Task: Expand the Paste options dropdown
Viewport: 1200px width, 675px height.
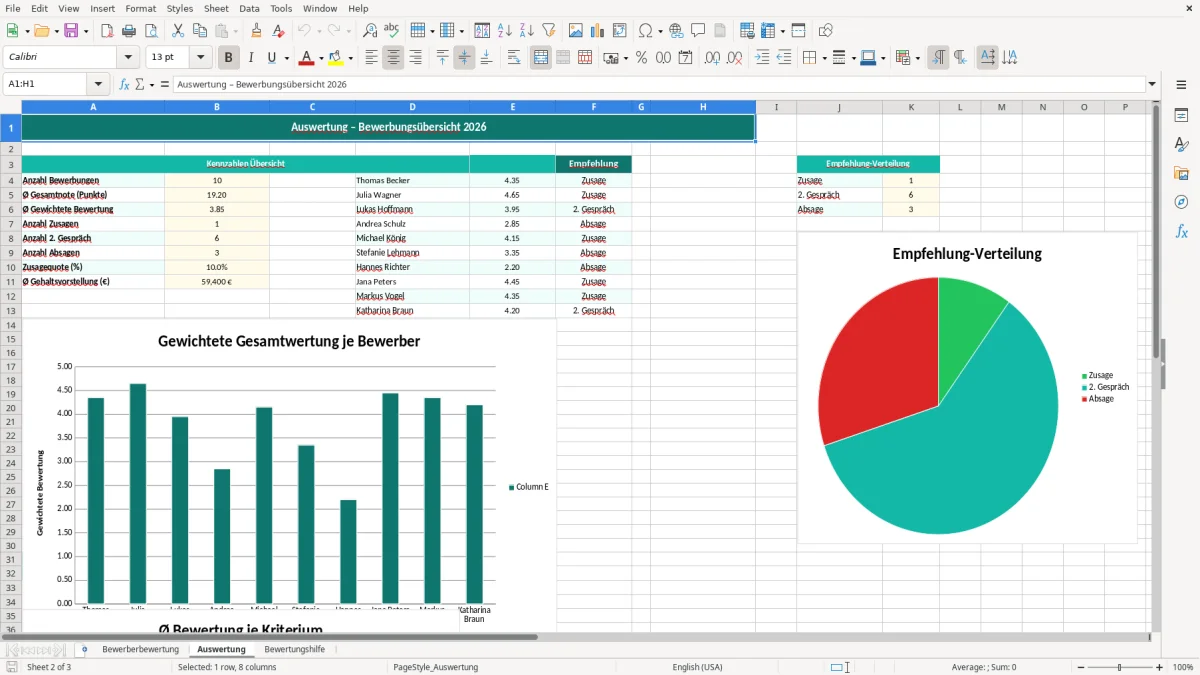Action: click(235, 31)
